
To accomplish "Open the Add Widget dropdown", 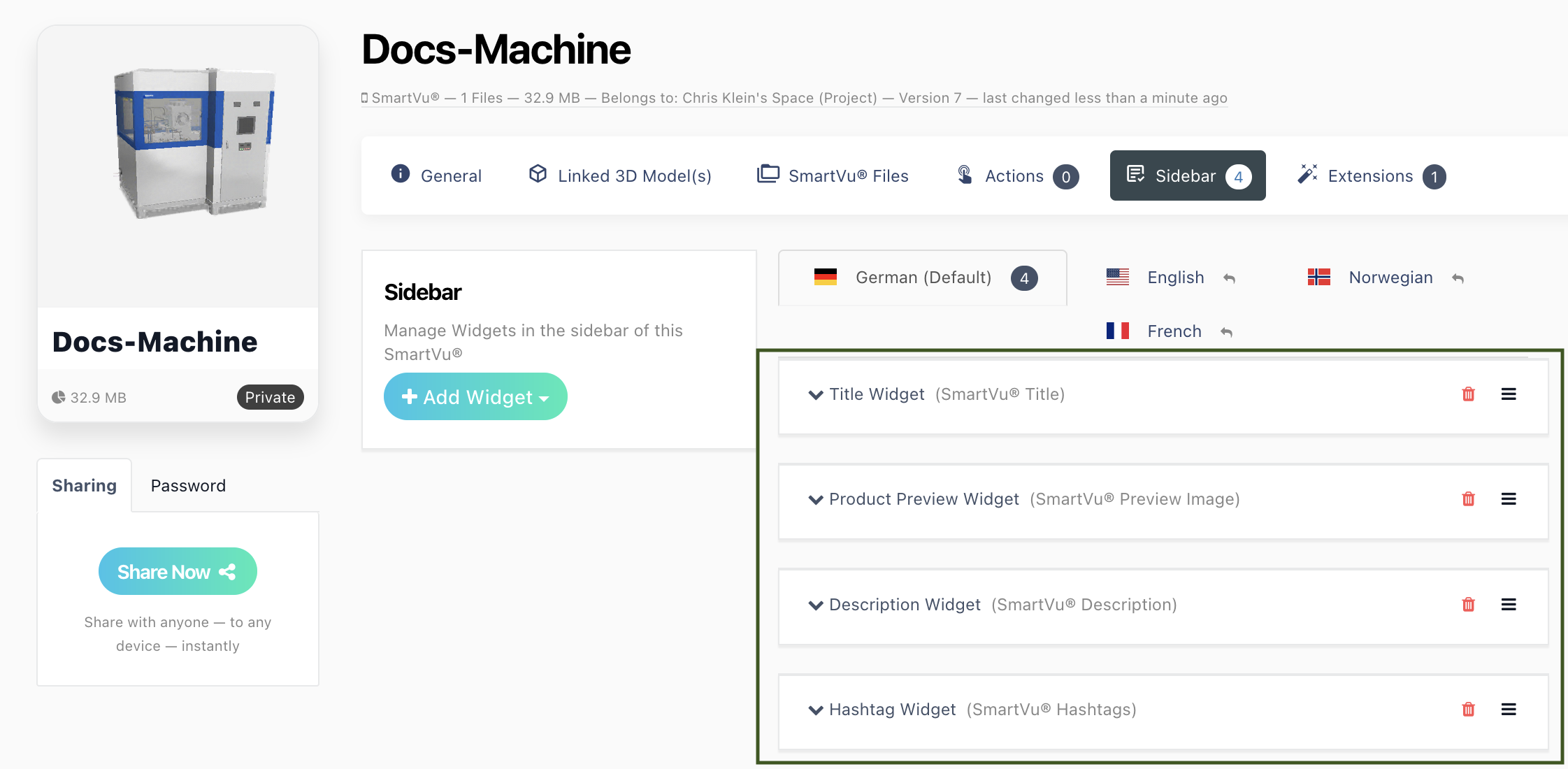I will tap(475, 396).
